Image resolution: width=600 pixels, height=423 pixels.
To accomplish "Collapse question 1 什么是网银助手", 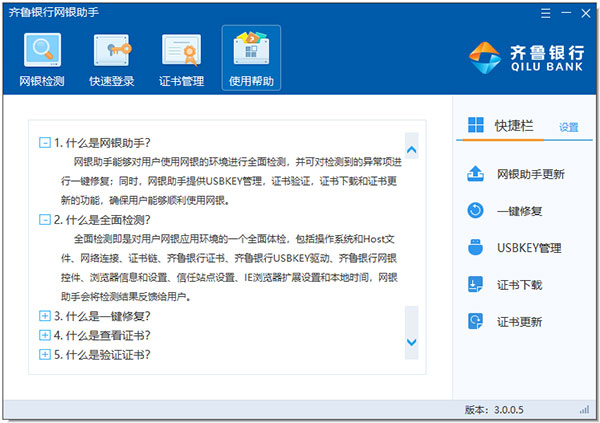I will click(45, 143).
